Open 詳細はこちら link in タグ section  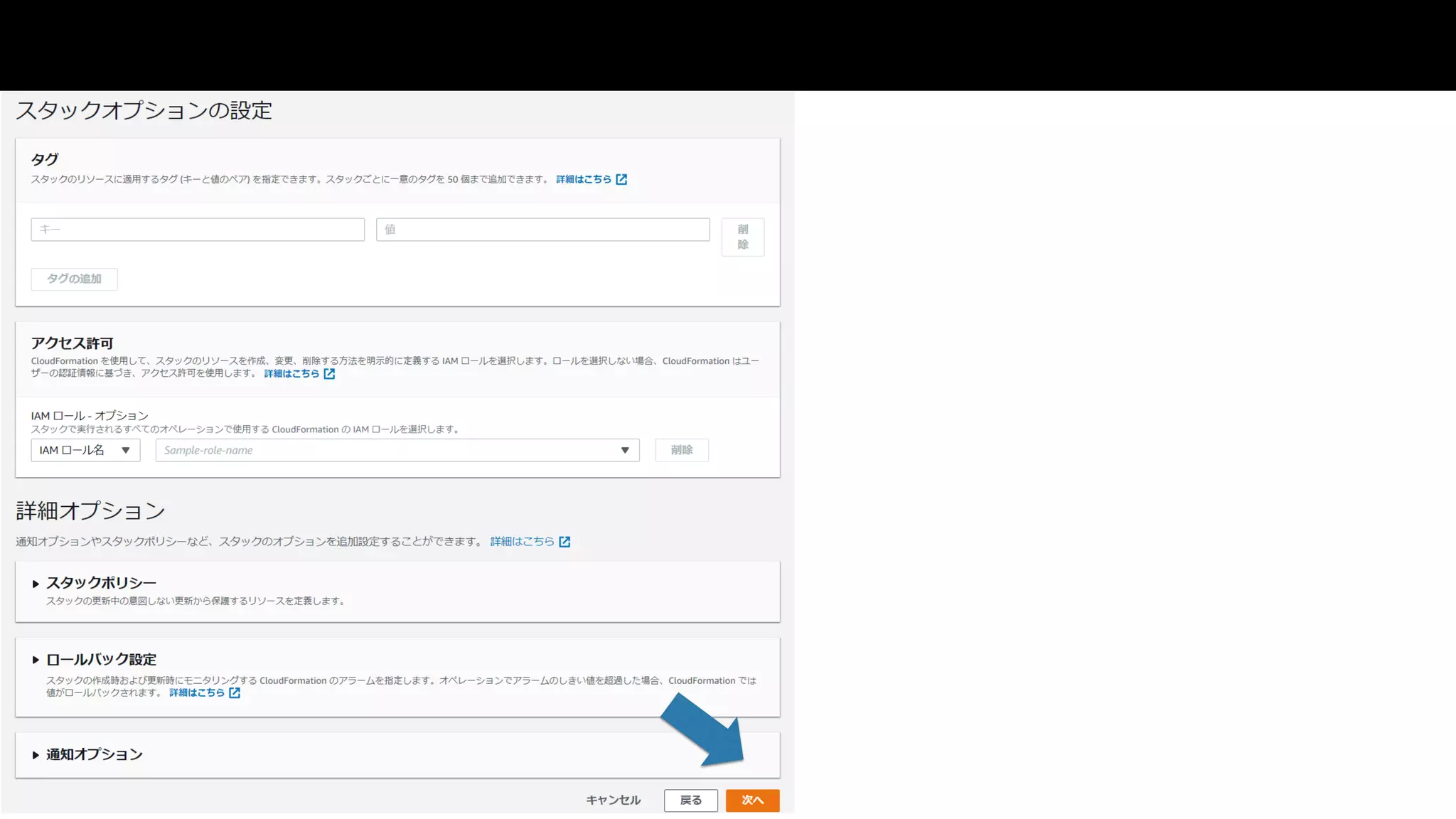pyautogui.click(x=583, y=179)
